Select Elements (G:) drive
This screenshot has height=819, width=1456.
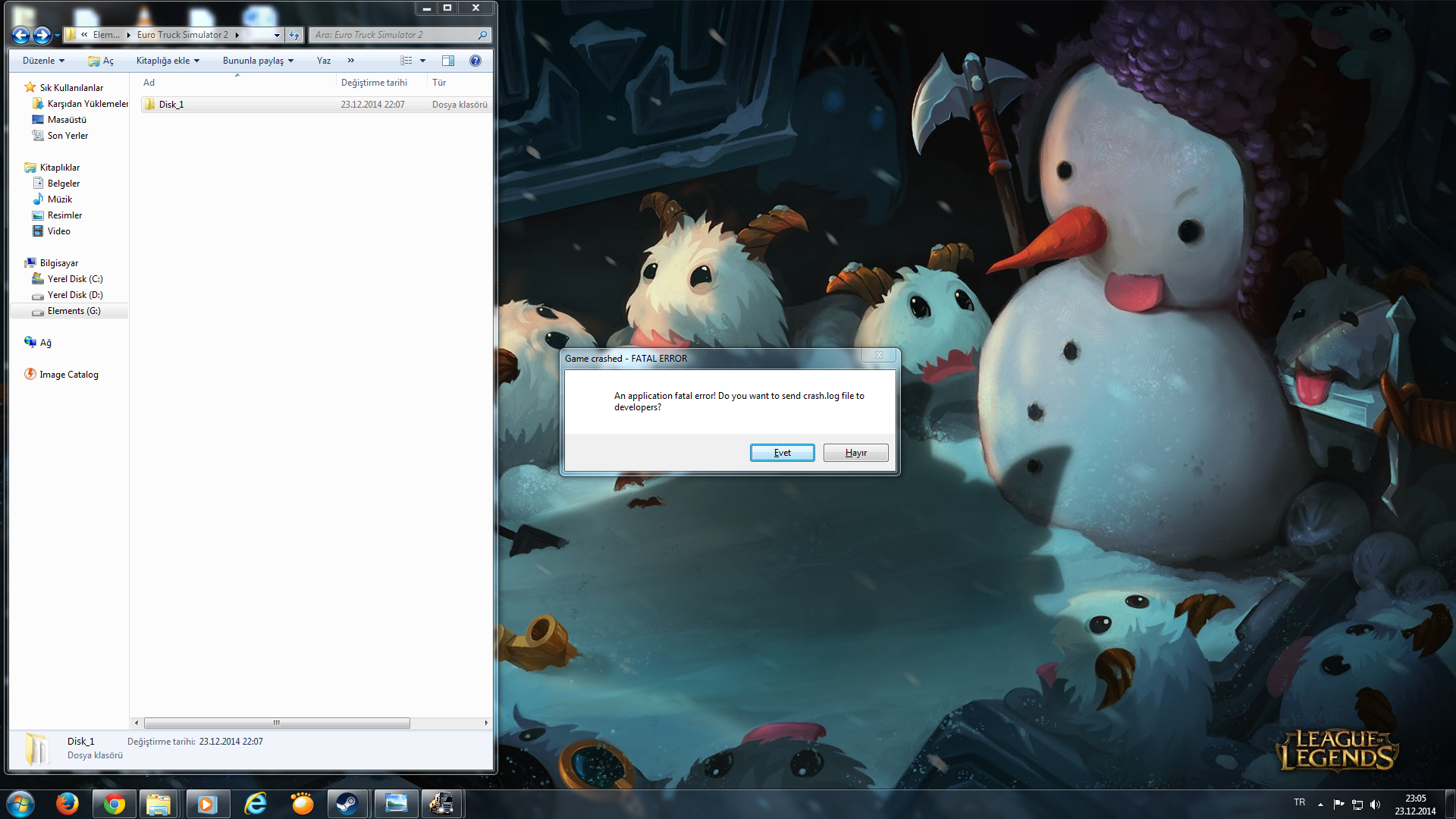(x=69, y=311)
